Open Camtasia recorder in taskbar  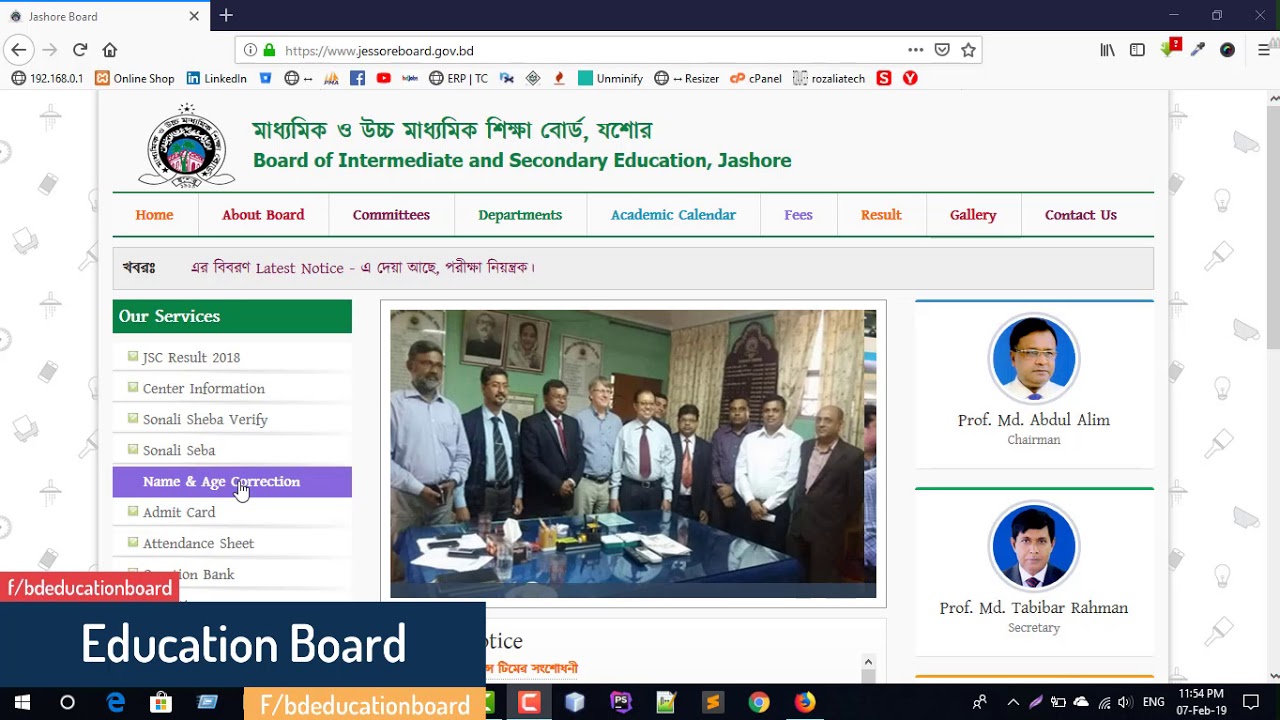click(x=529, y=702)
